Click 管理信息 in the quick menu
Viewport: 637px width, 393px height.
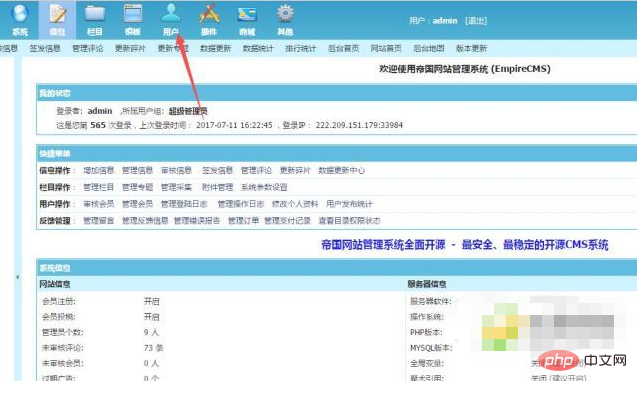tap(137, 171)
